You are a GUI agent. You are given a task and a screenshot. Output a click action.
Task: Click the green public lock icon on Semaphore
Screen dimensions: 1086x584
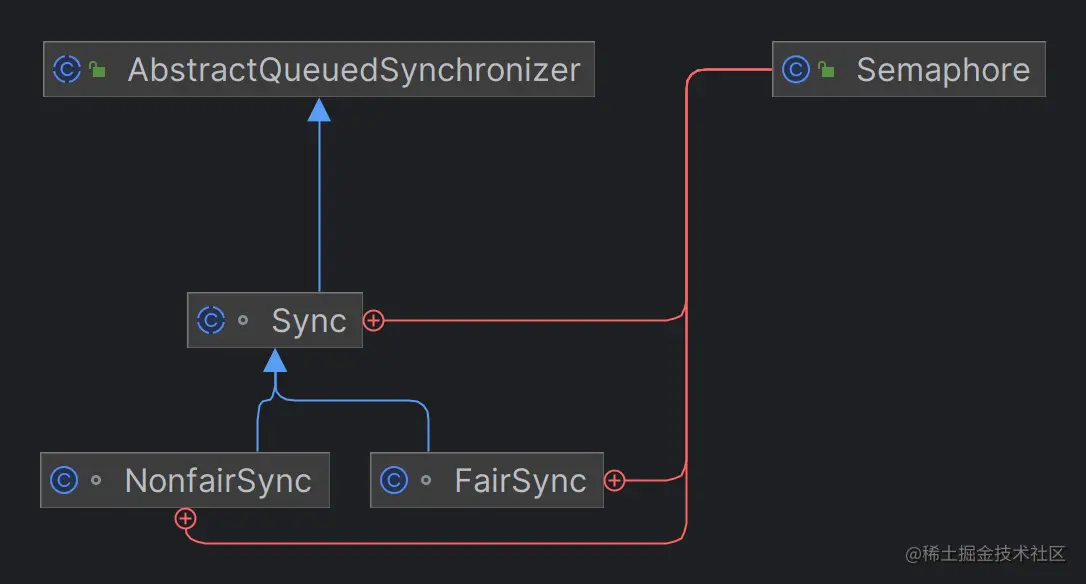pyautogui.click(x=826, y=69)
